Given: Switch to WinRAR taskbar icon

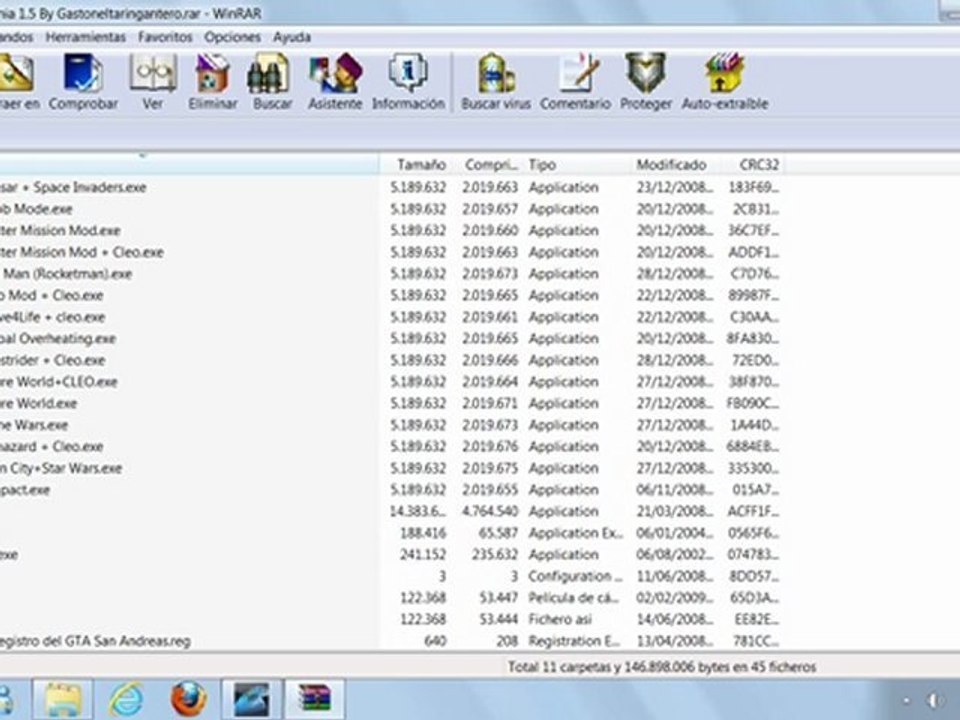Looking at the screenshot, I should pyautogui.click(x=315, y=698).
